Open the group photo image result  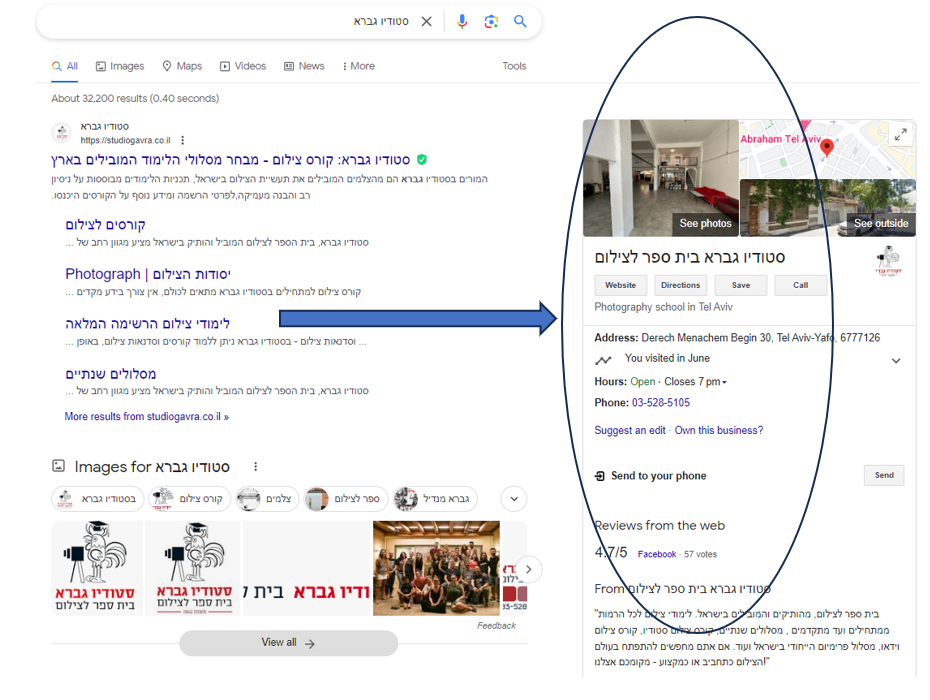(x=437, y=568)
